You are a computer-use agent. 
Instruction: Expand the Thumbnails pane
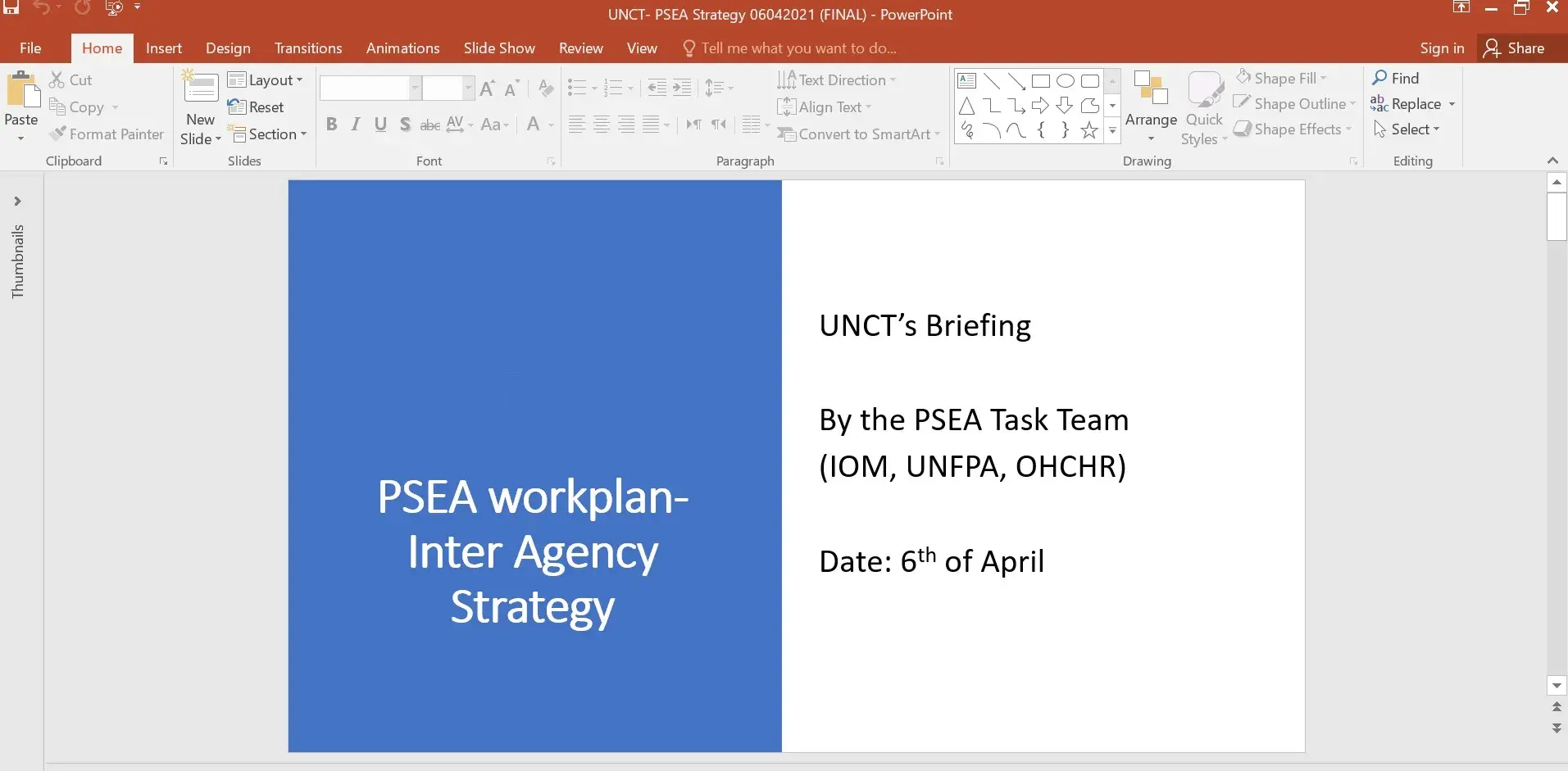click(x=17, y=201)
